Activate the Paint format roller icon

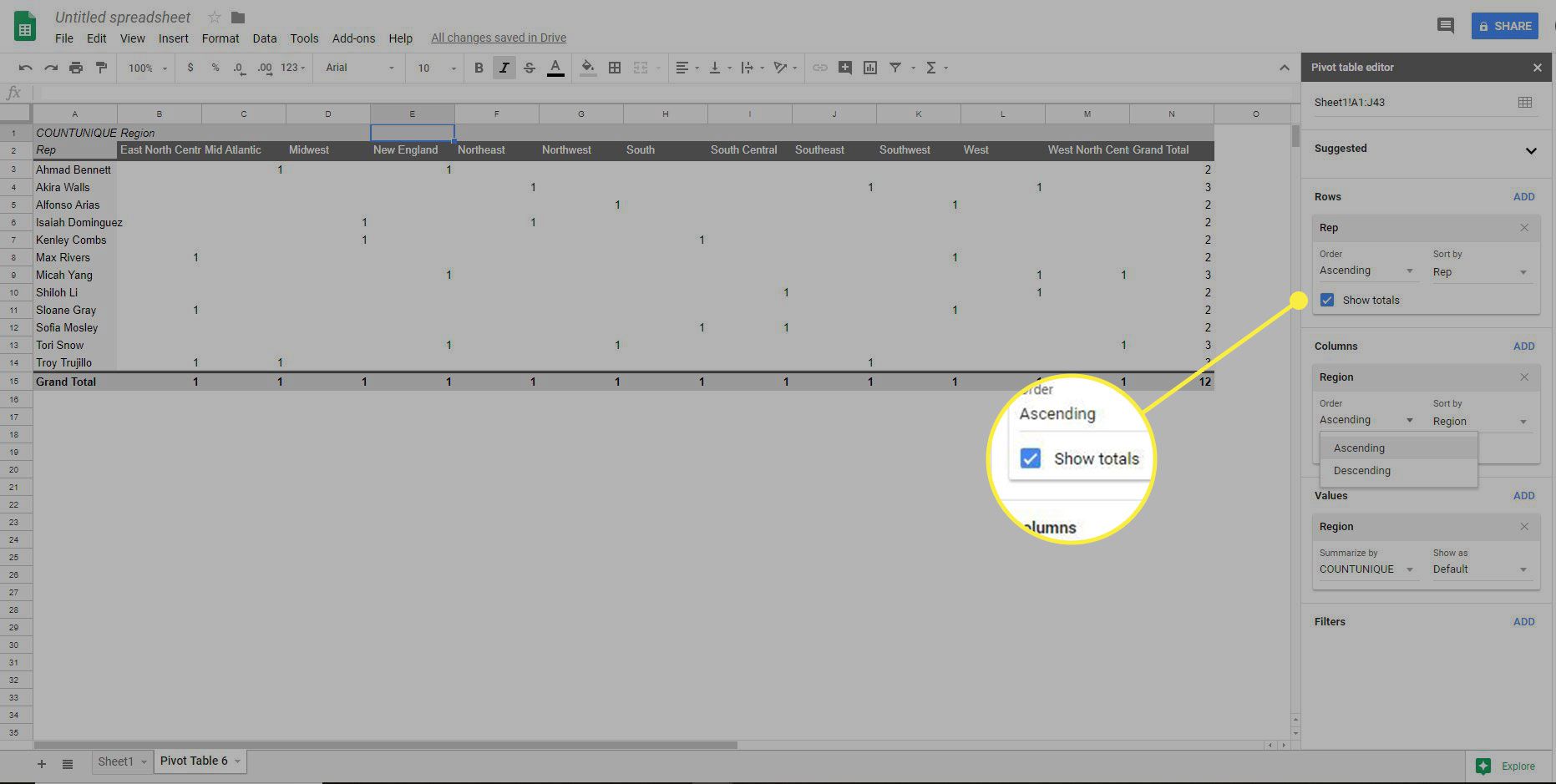click(x=101, y=68)
